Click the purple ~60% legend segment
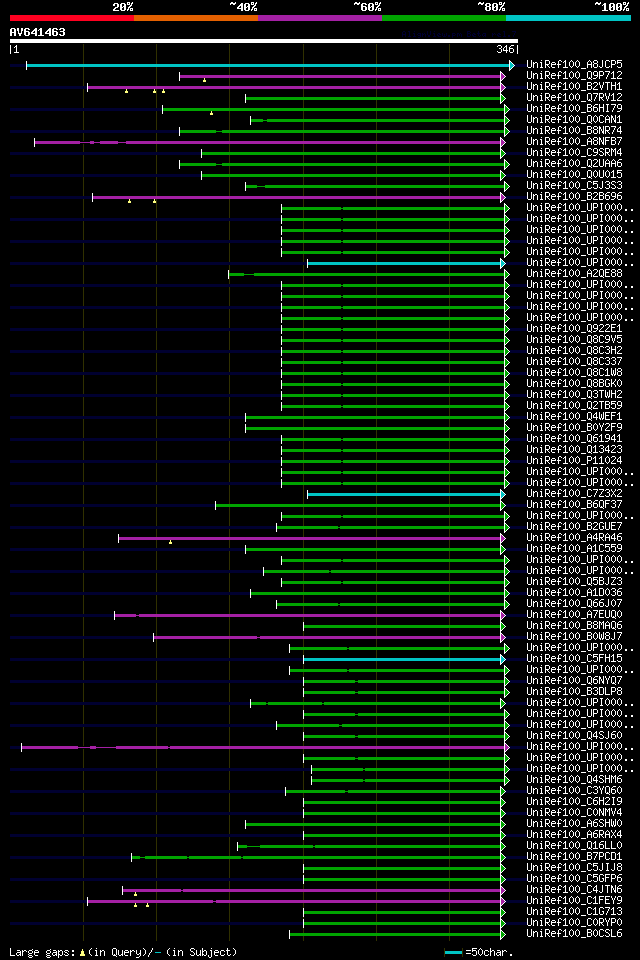This screenshot has width=640, height=960. (x=320, y=18)
